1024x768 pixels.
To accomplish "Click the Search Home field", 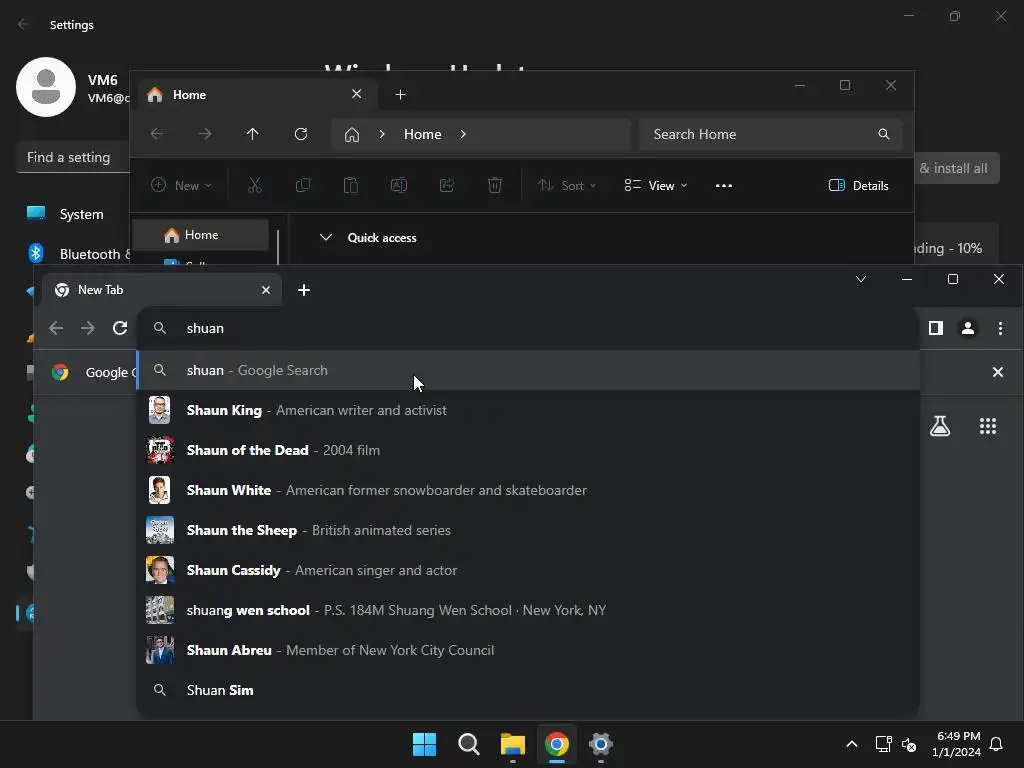I will click(x=771, y=134).
